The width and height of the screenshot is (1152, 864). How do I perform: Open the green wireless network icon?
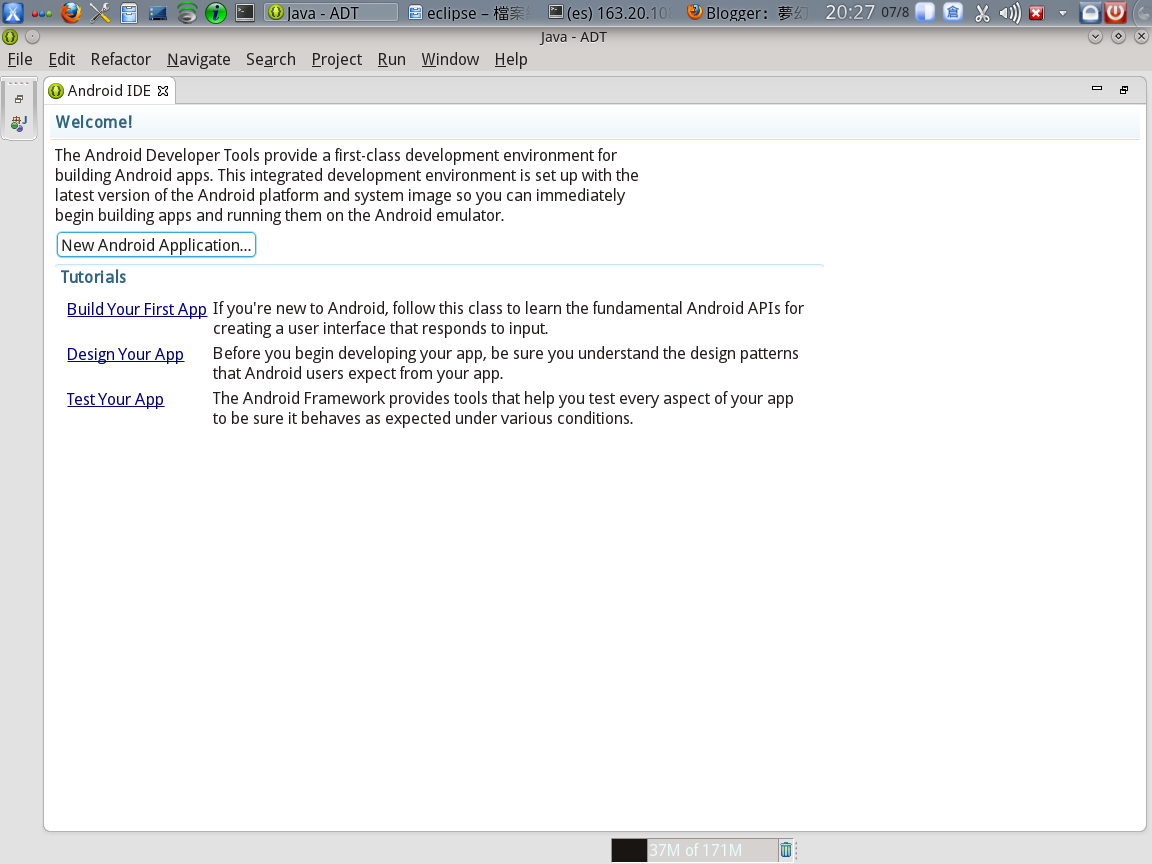(x=187, y=12)
